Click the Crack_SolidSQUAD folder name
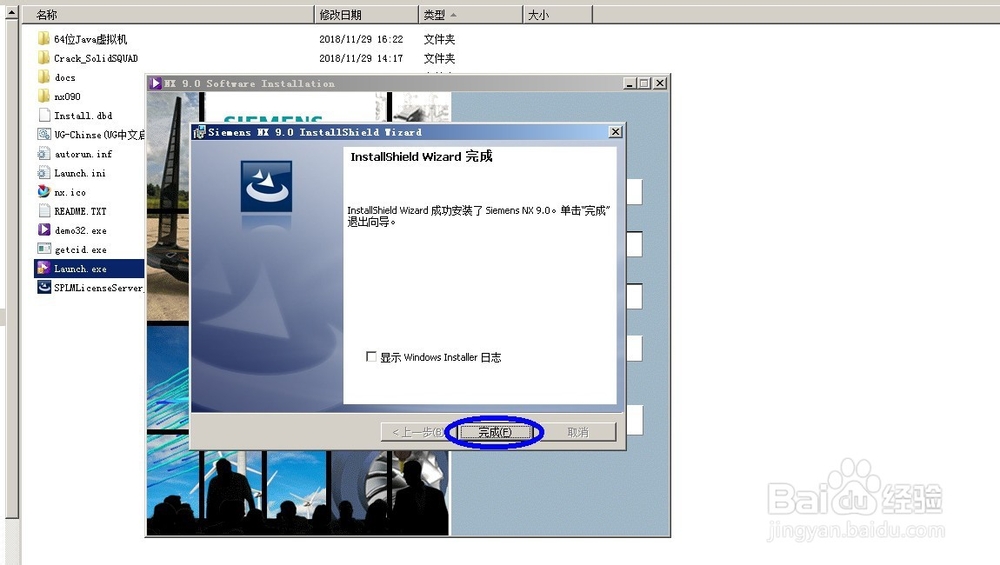This screenshot has height=565, width=1000. point(96,59)
